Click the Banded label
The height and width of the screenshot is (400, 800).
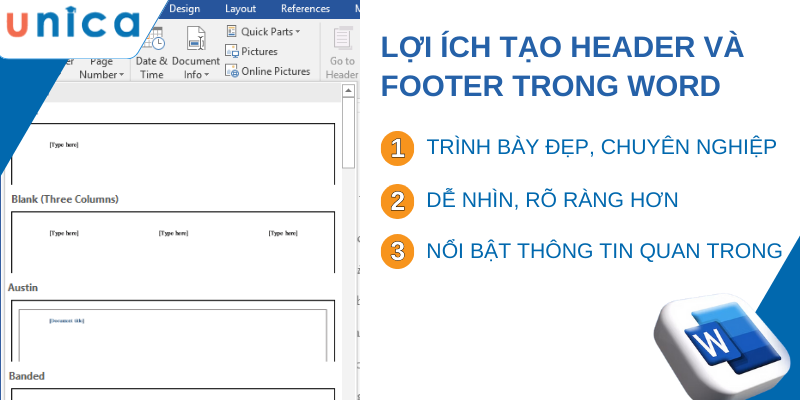click(x=27, y=376)
